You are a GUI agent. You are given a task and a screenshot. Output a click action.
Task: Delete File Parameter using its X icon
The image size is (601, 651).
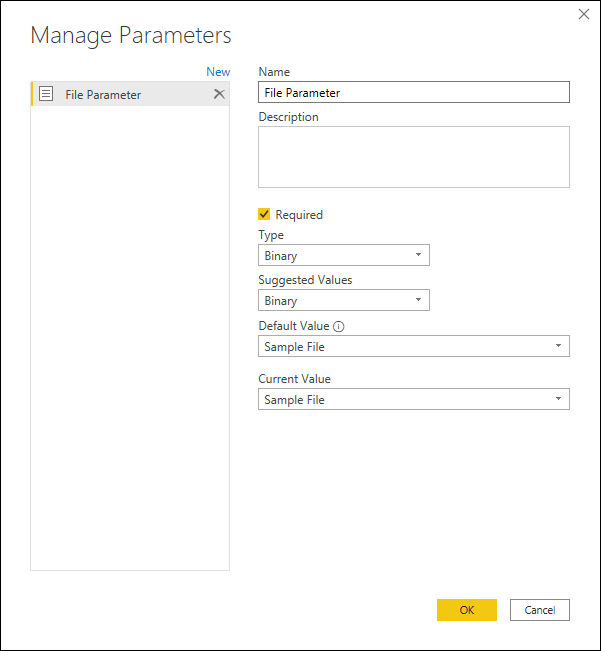pos(219,94)
